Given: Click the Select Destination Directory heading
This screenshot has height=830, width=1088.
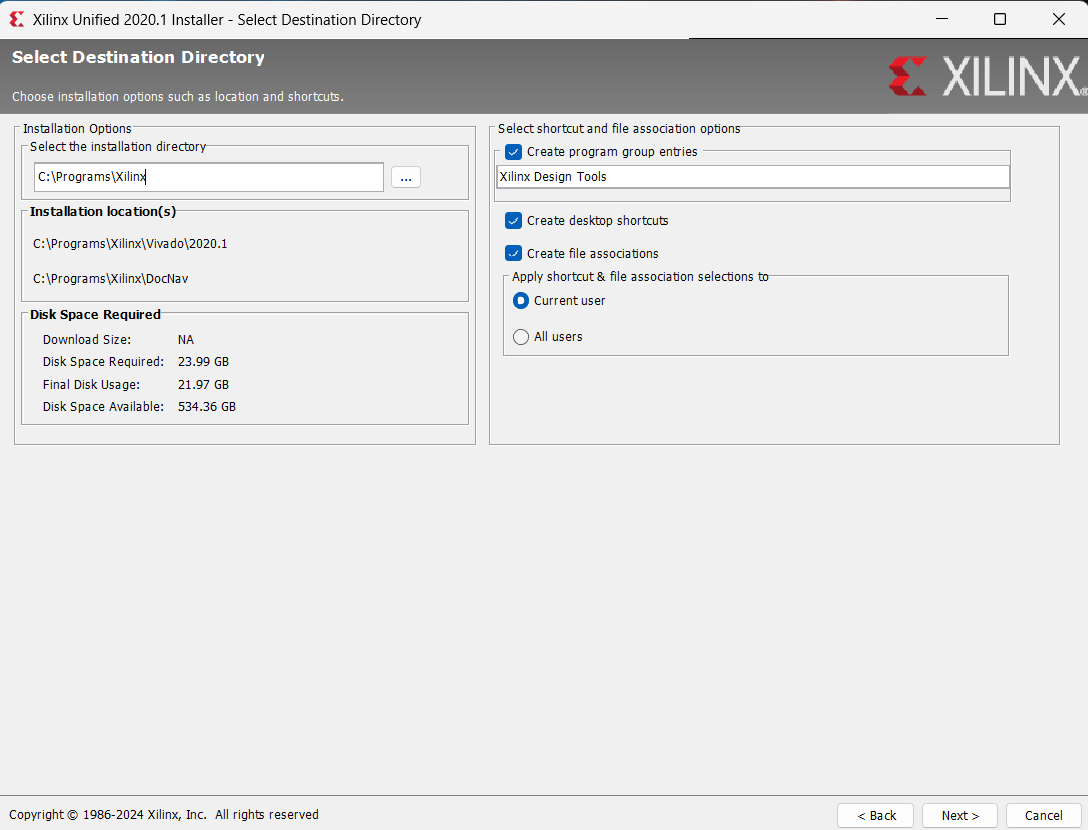Looking at the screenshot, I should [138, 57].
